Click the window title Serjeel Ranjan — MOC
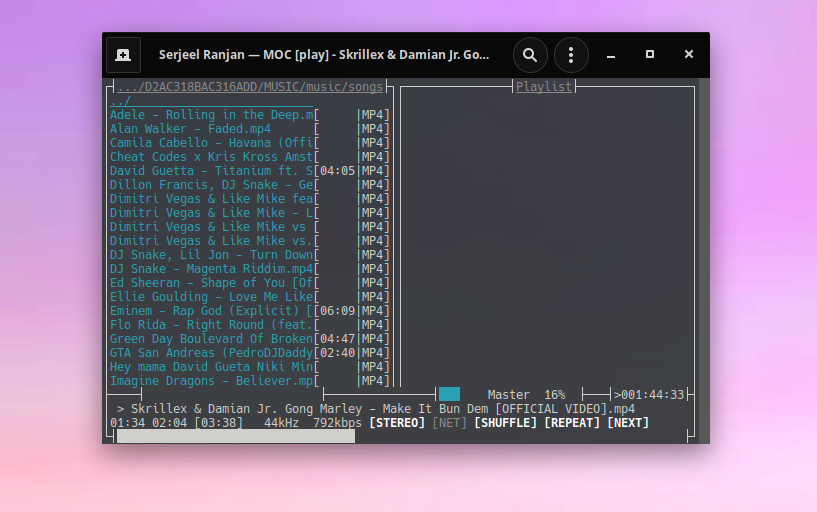 324,55
